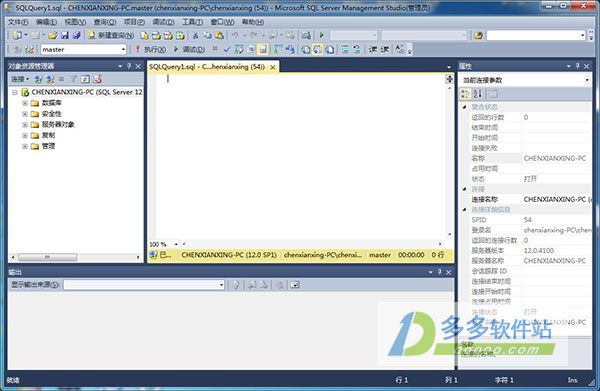The height and width of the screenshot is (391, 600).
Task: Toggle auto-hide pin on Properties panel
Action: tap(577, 66)
